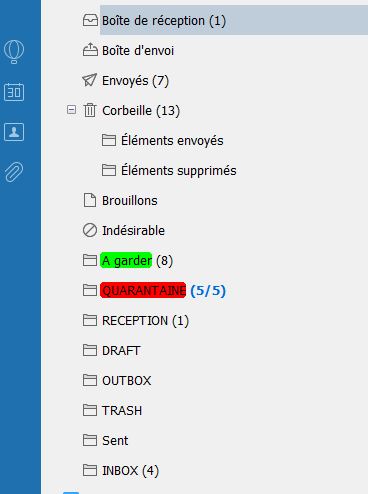
Task: Open the calendar icon in the blue sidebar
Action: point(14,92)
